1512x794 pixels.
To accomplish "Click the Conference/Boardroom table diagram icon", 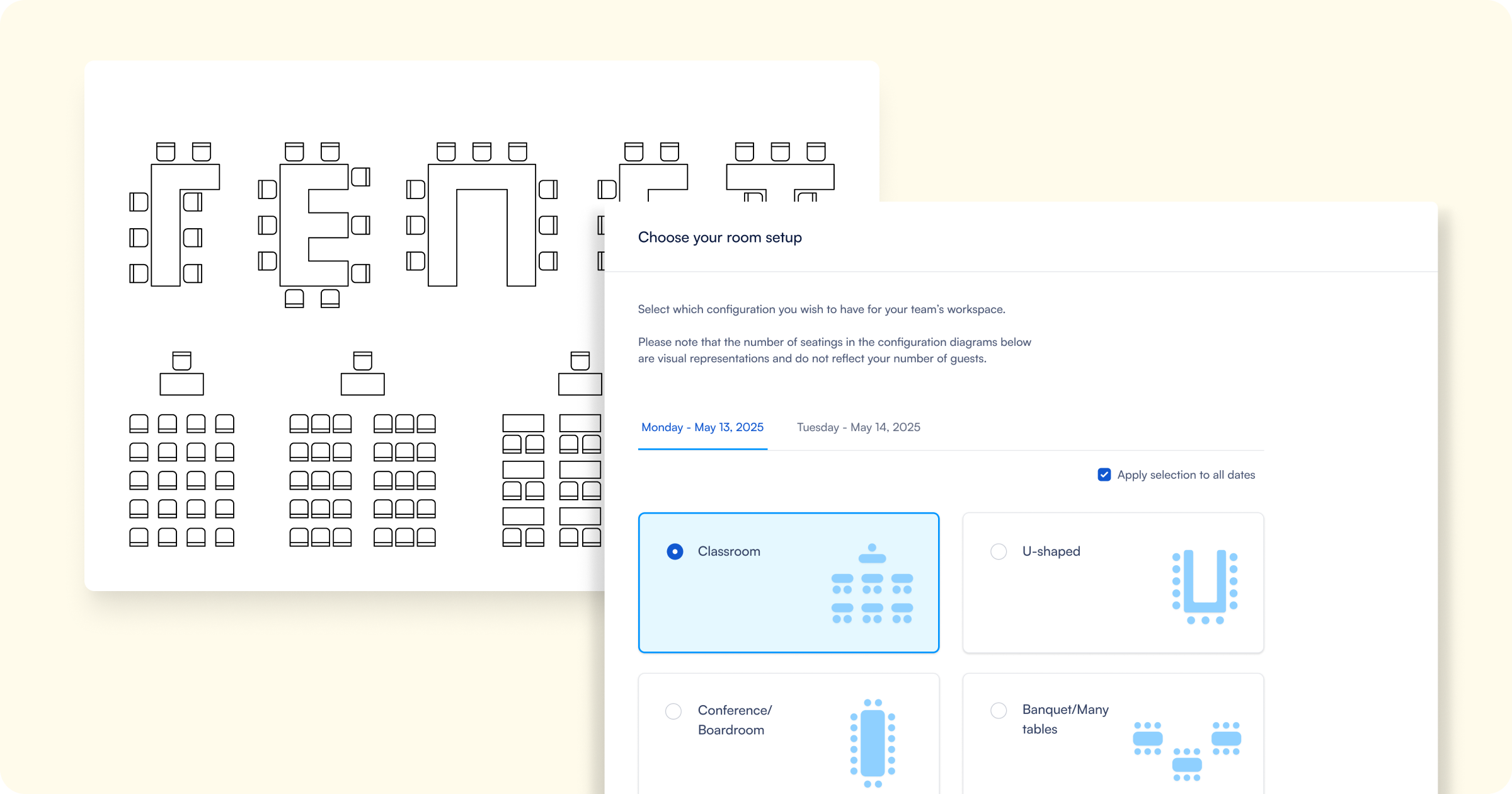I will [873, 743].
